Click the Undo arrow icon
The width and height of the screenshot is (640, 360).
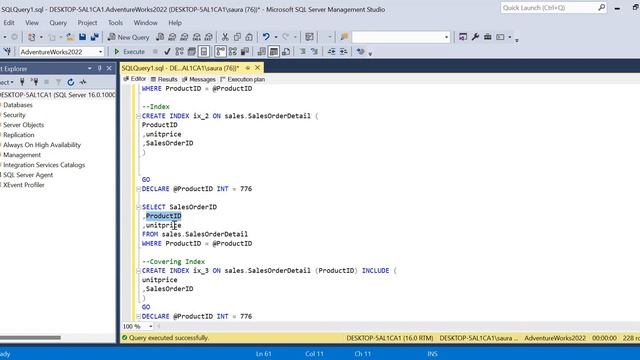tap(266, 37)
